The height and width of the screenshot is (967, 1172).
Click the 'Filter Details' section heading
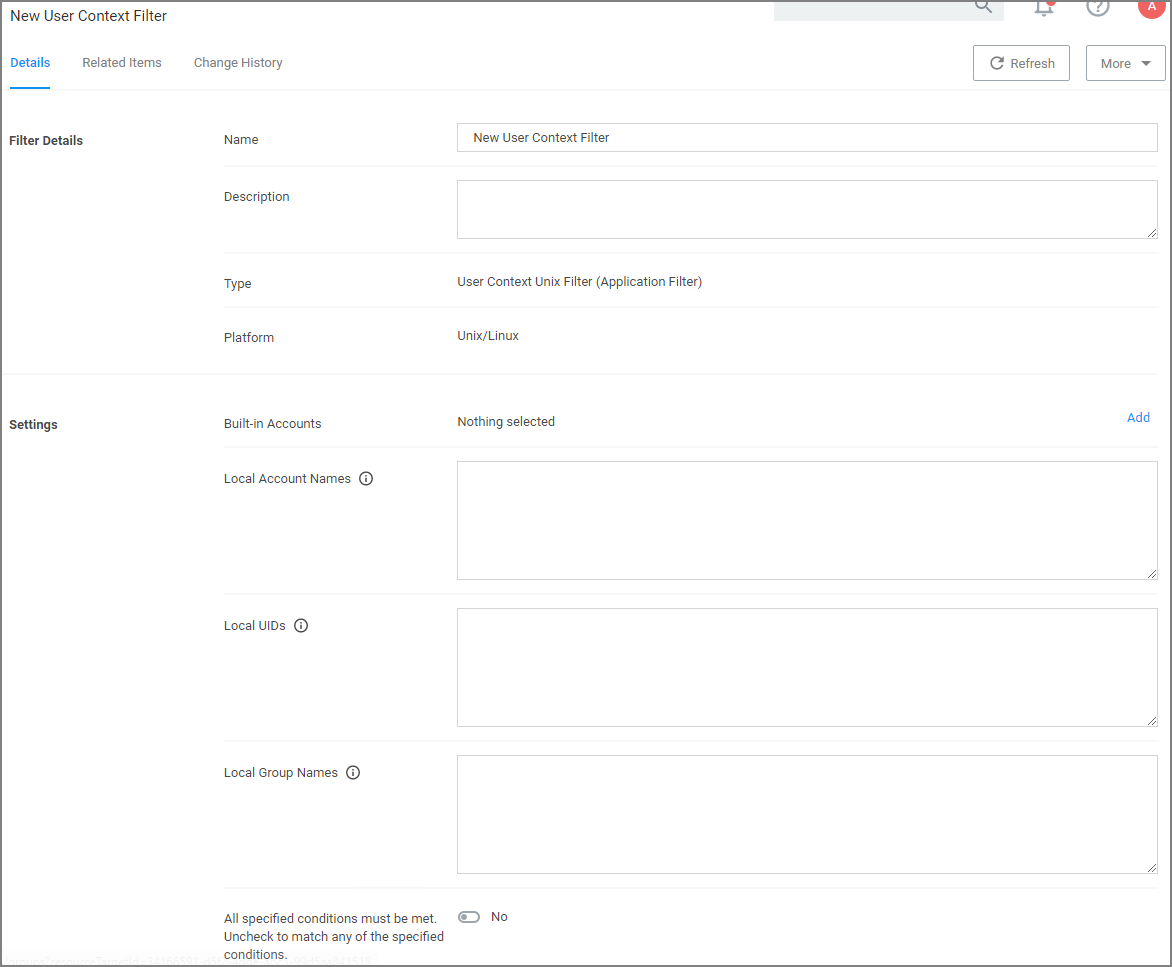(x=46, y=140)
